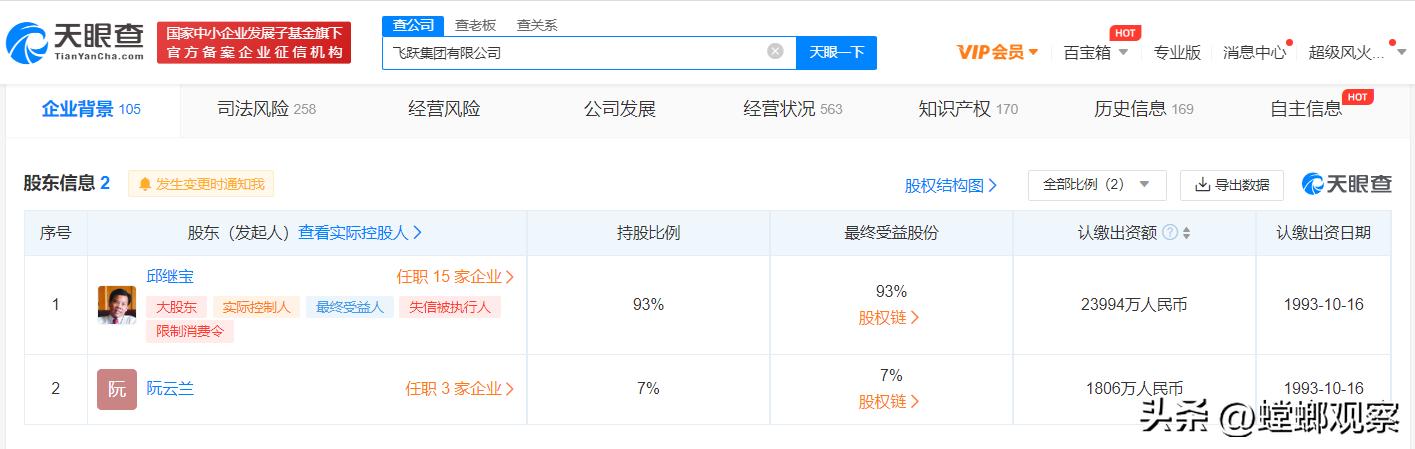1415x449 pixels.
Task: Click the 导出数据 export button
Action: point(1232,185)
